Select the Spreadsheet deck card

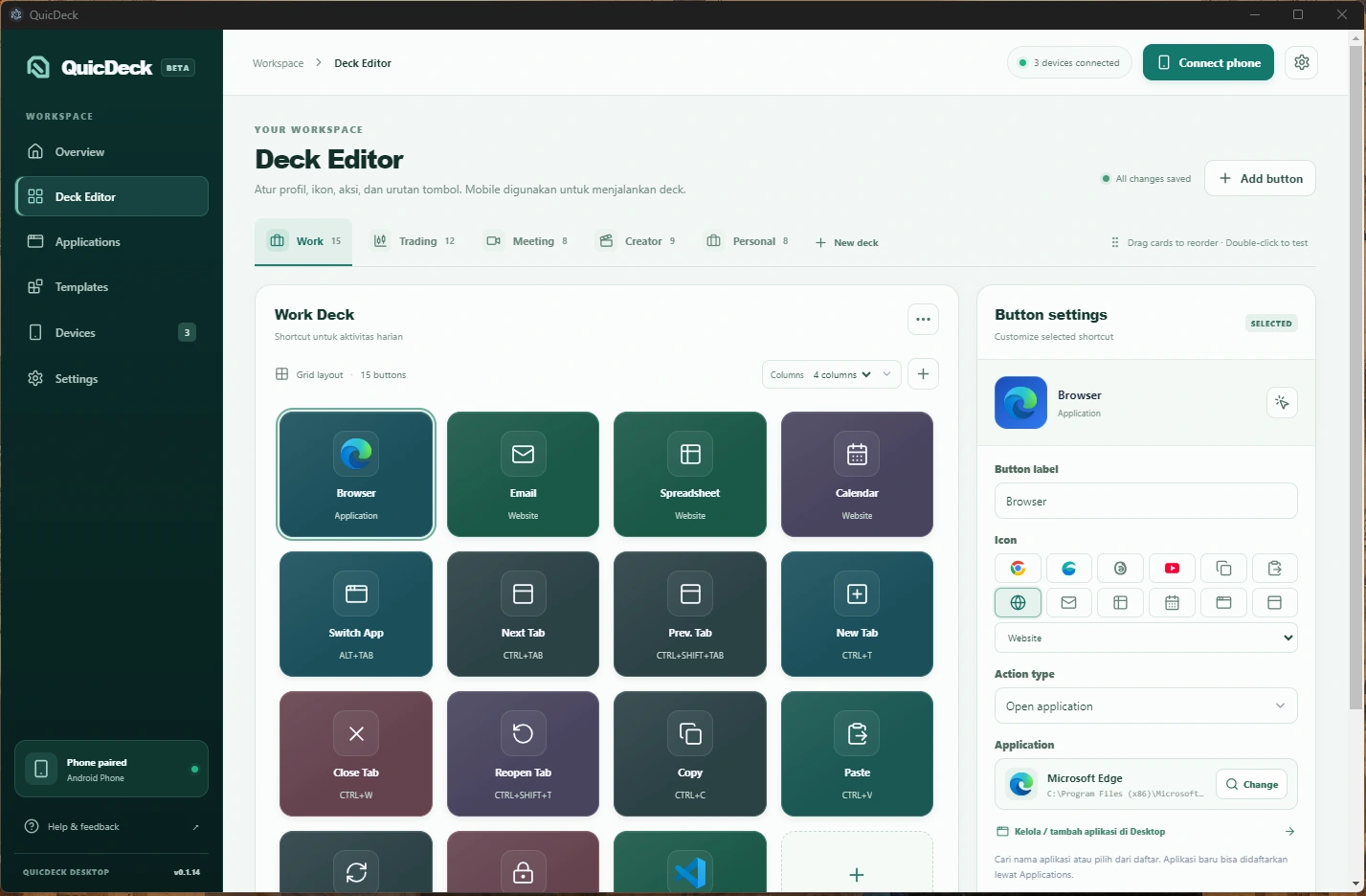(x=690, y=474)
